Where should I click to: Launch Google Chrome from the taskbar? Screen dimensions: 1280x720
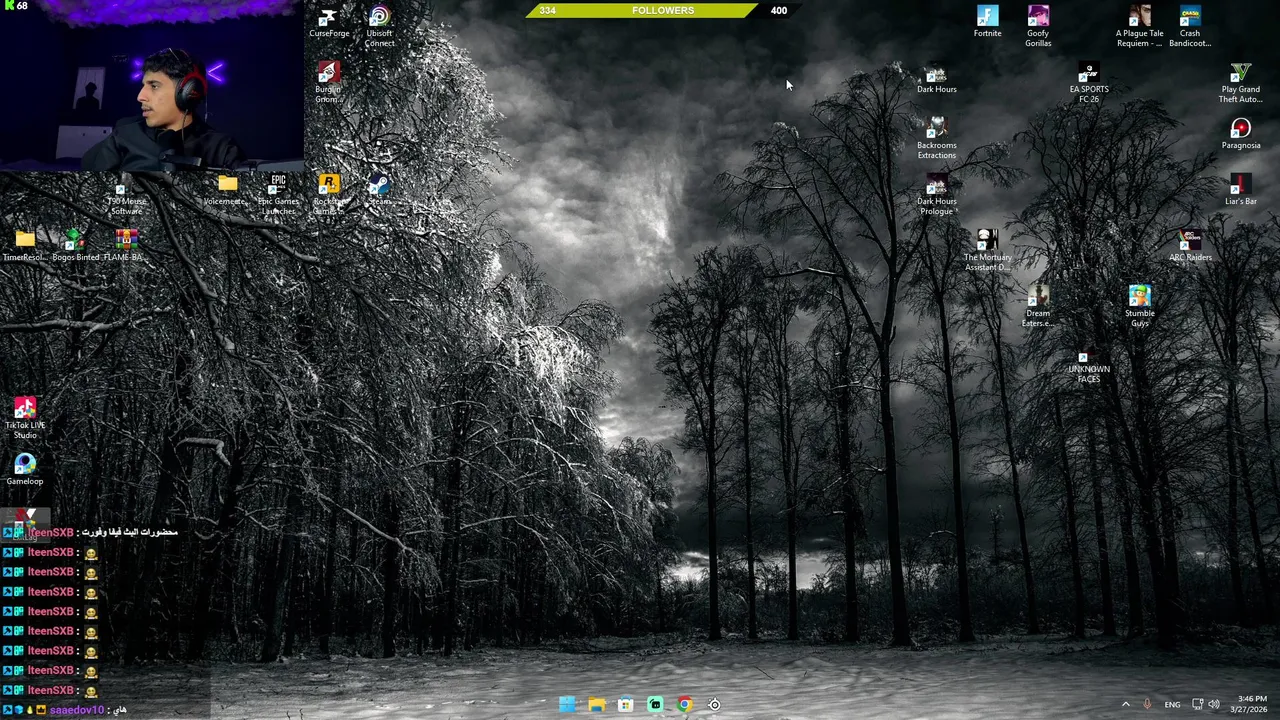[x=684, y=705]
